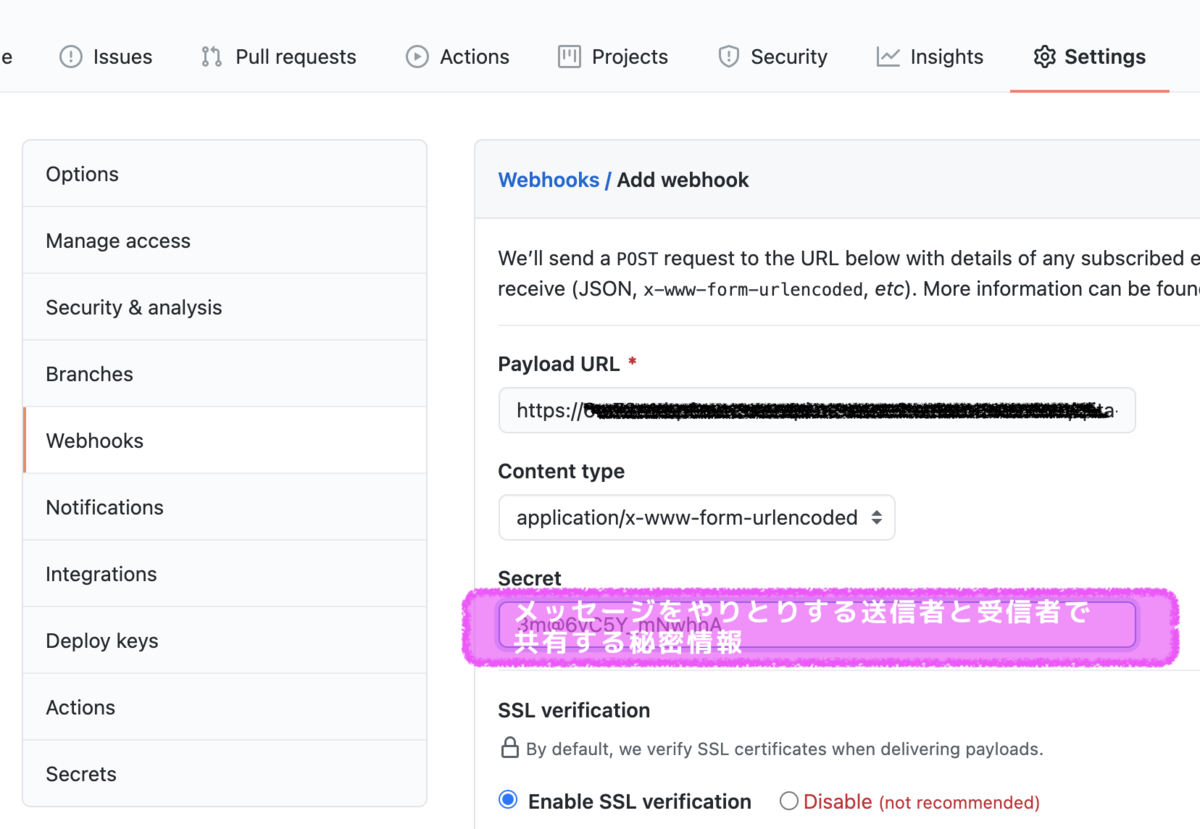1200x829 pixels.
Task: Click the Settings gear icon
Action: (x=1045, y=57)
